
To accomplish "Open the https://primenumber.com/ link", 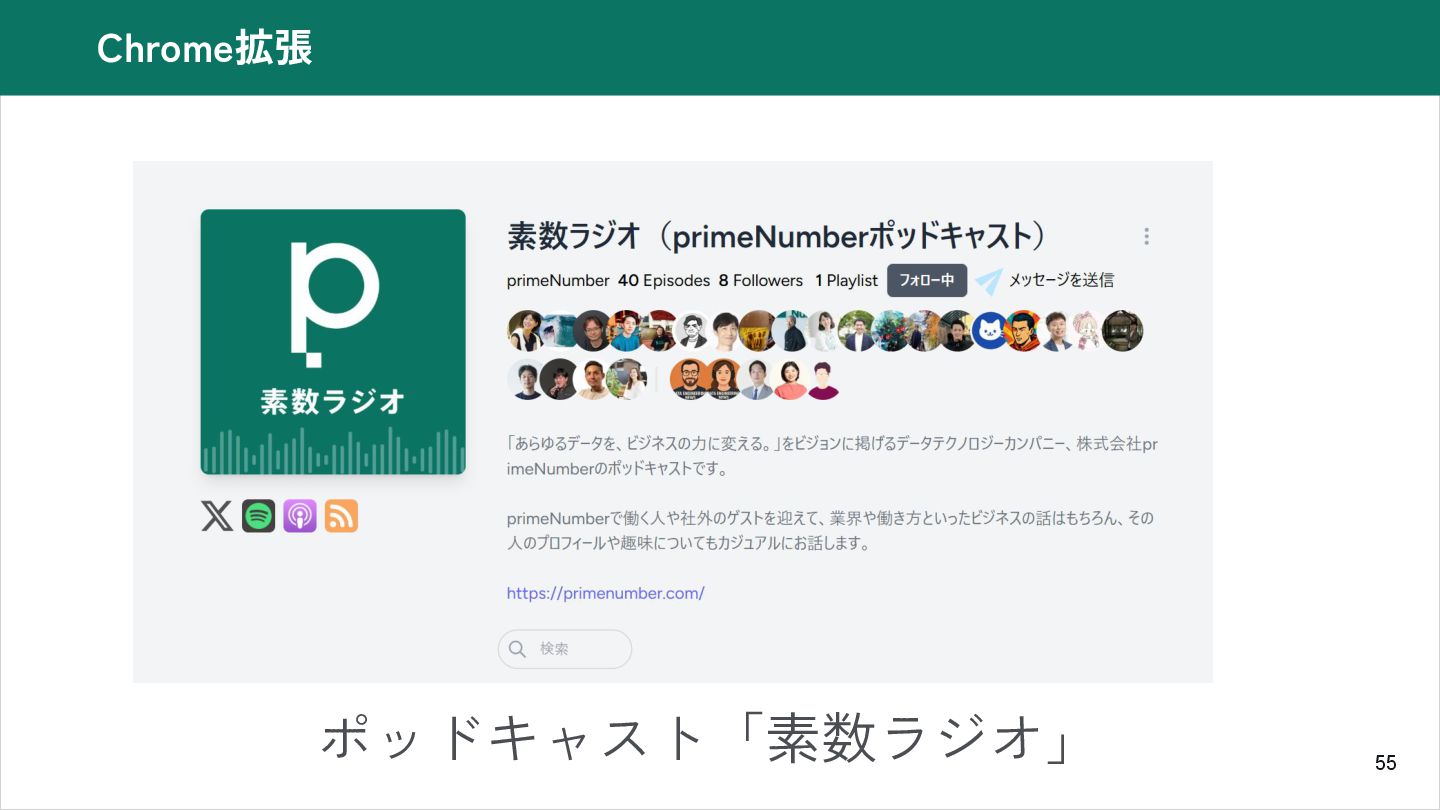I will [606, 593].
